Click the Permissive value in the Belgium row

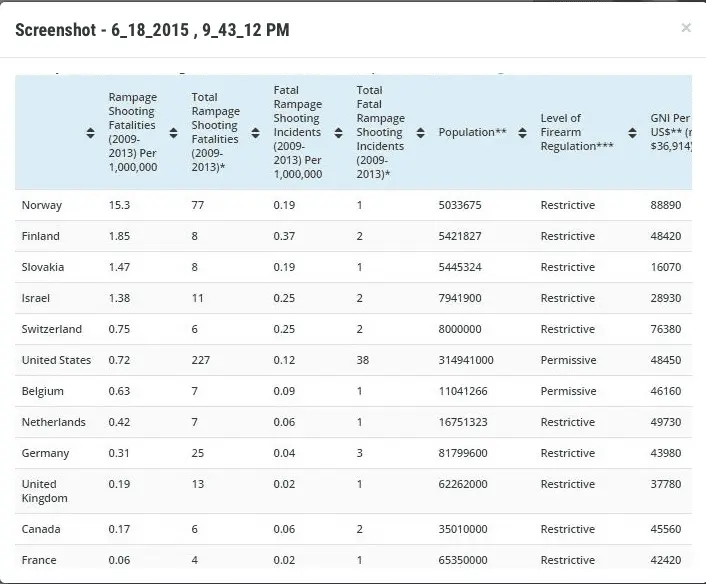coord(568,391)
